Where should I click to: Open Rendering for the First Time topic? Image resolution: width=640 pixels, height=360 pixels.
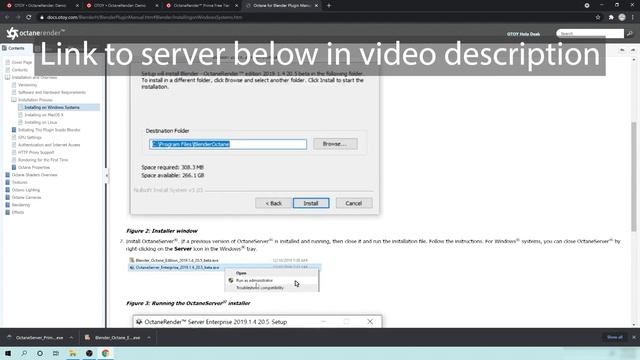(x=43, y=160)
